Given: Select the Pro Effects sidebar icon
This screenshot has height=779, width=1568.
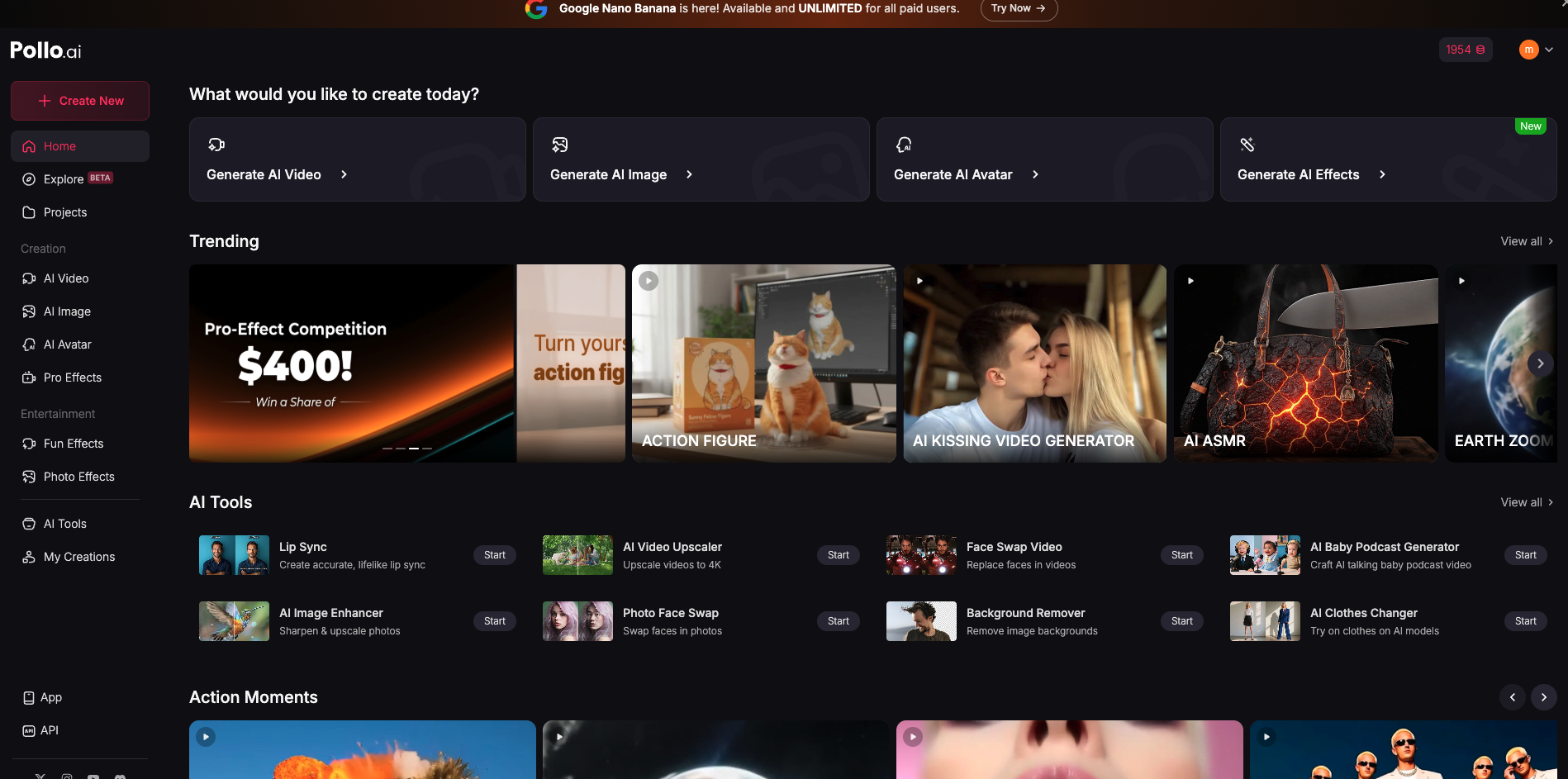Looking at the screenshot, I should pyautogui.click(x=29, y=378).
